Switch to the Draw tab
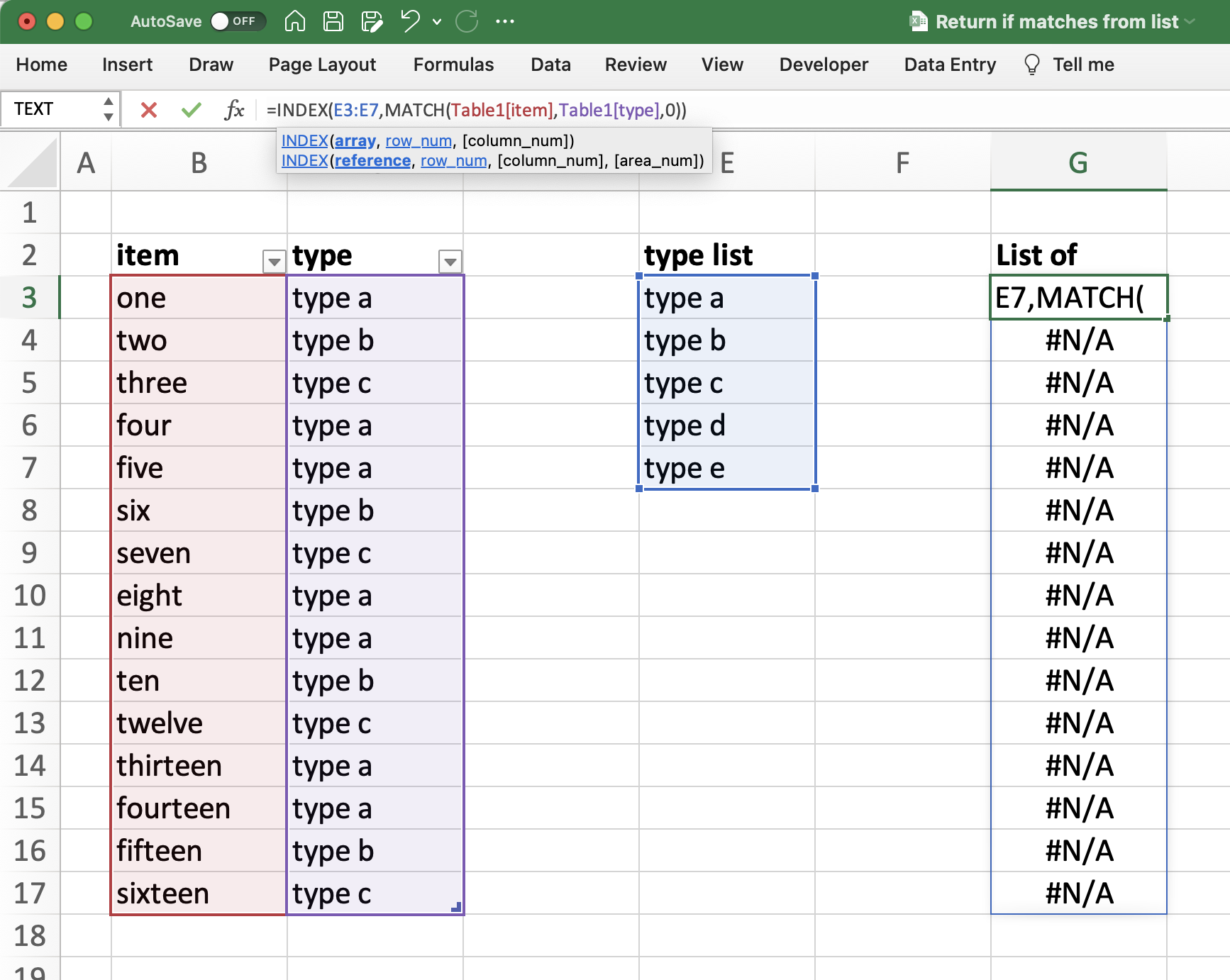 (x=211, y=65)
